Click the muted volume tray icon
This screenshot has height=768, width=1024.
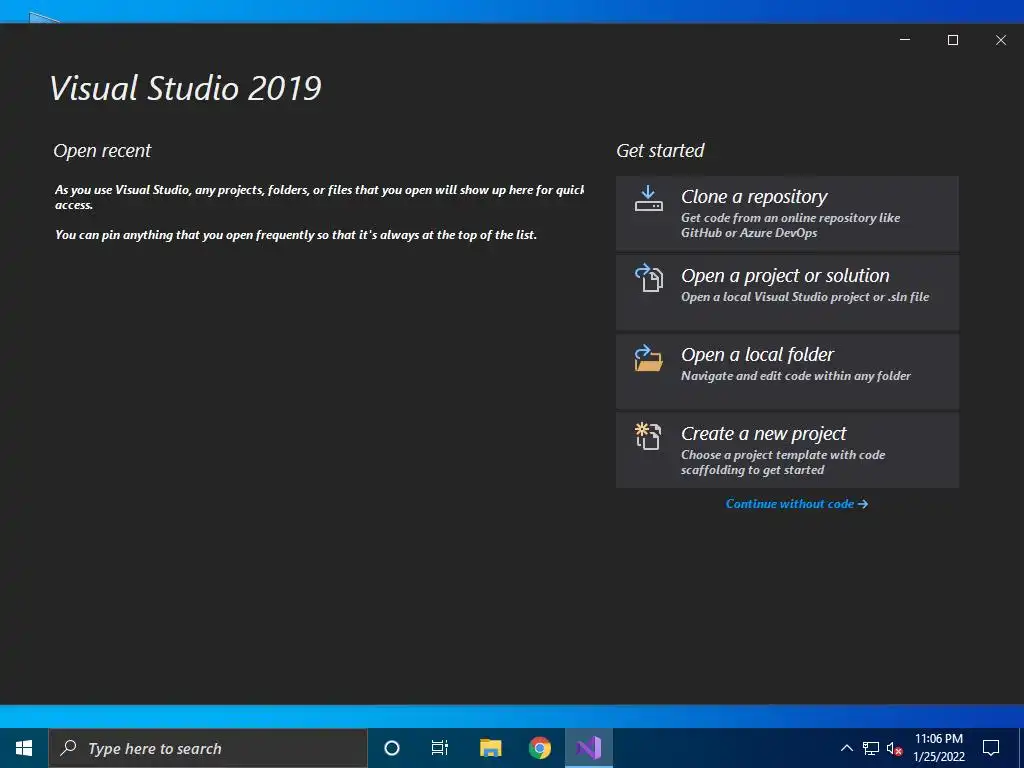click(x=894, y=749)
